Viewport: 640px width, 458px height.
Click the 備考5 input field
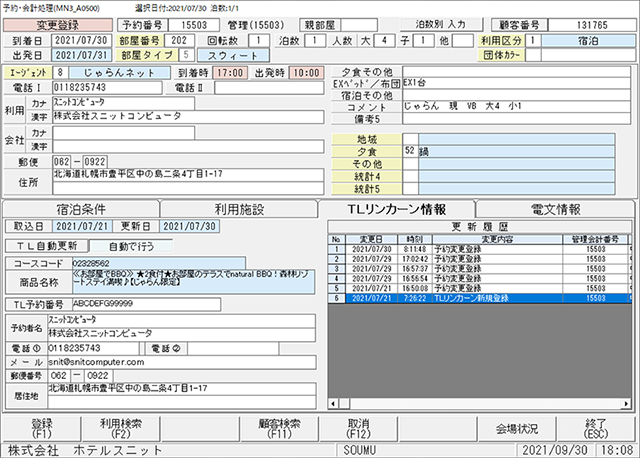(516, 118)
